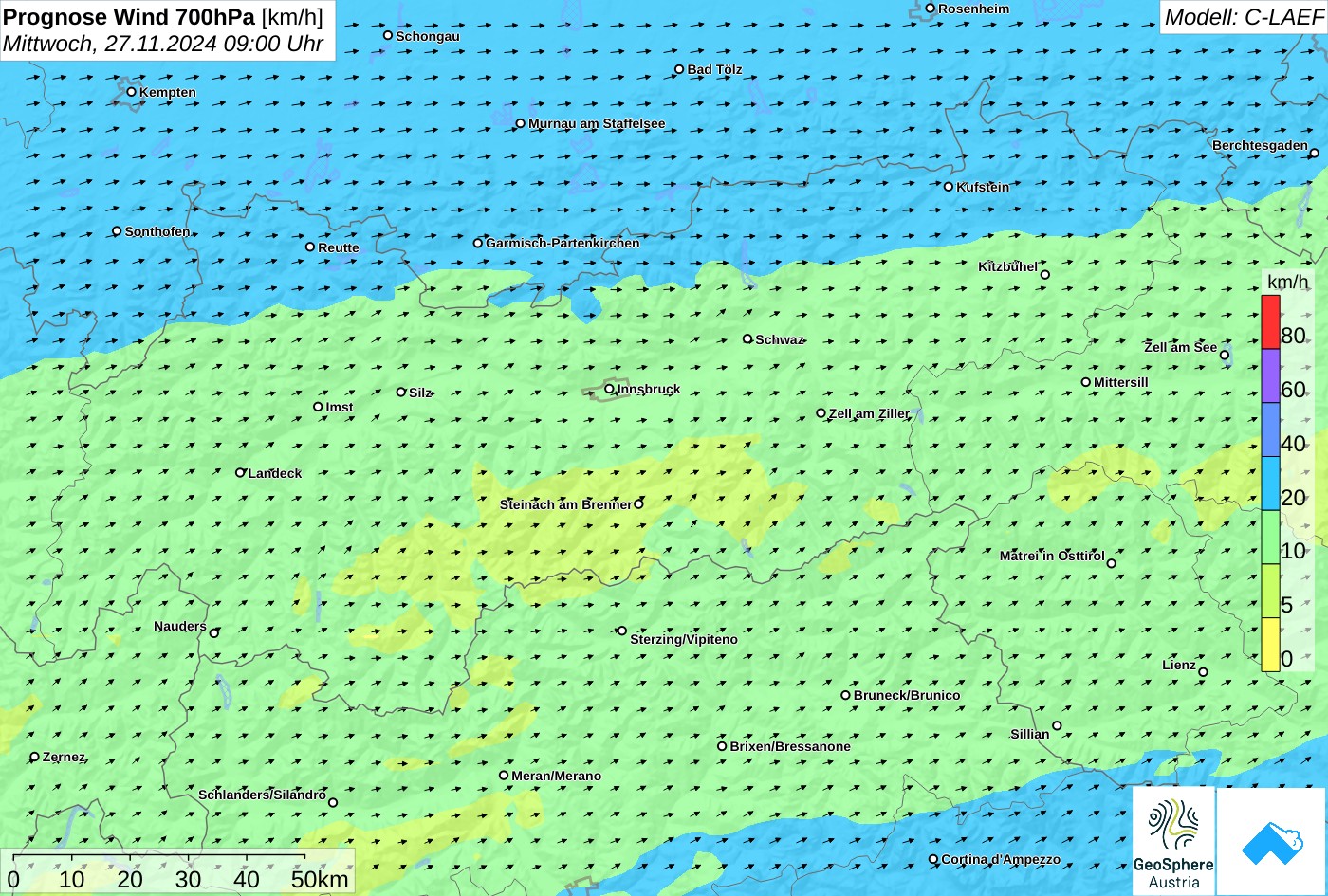Click the cyan legend swatch above 20
The image size is (1328, 896).
[1270, 484]
